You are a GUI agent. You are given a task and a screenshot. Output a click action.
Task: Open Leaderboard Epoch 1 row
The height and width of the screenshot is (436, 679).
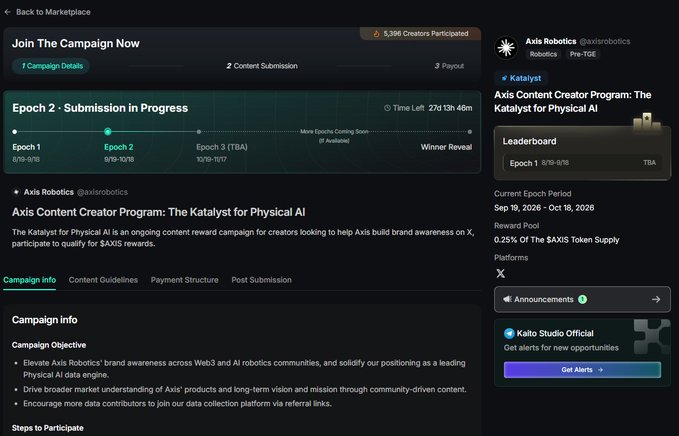click(582, 163)
